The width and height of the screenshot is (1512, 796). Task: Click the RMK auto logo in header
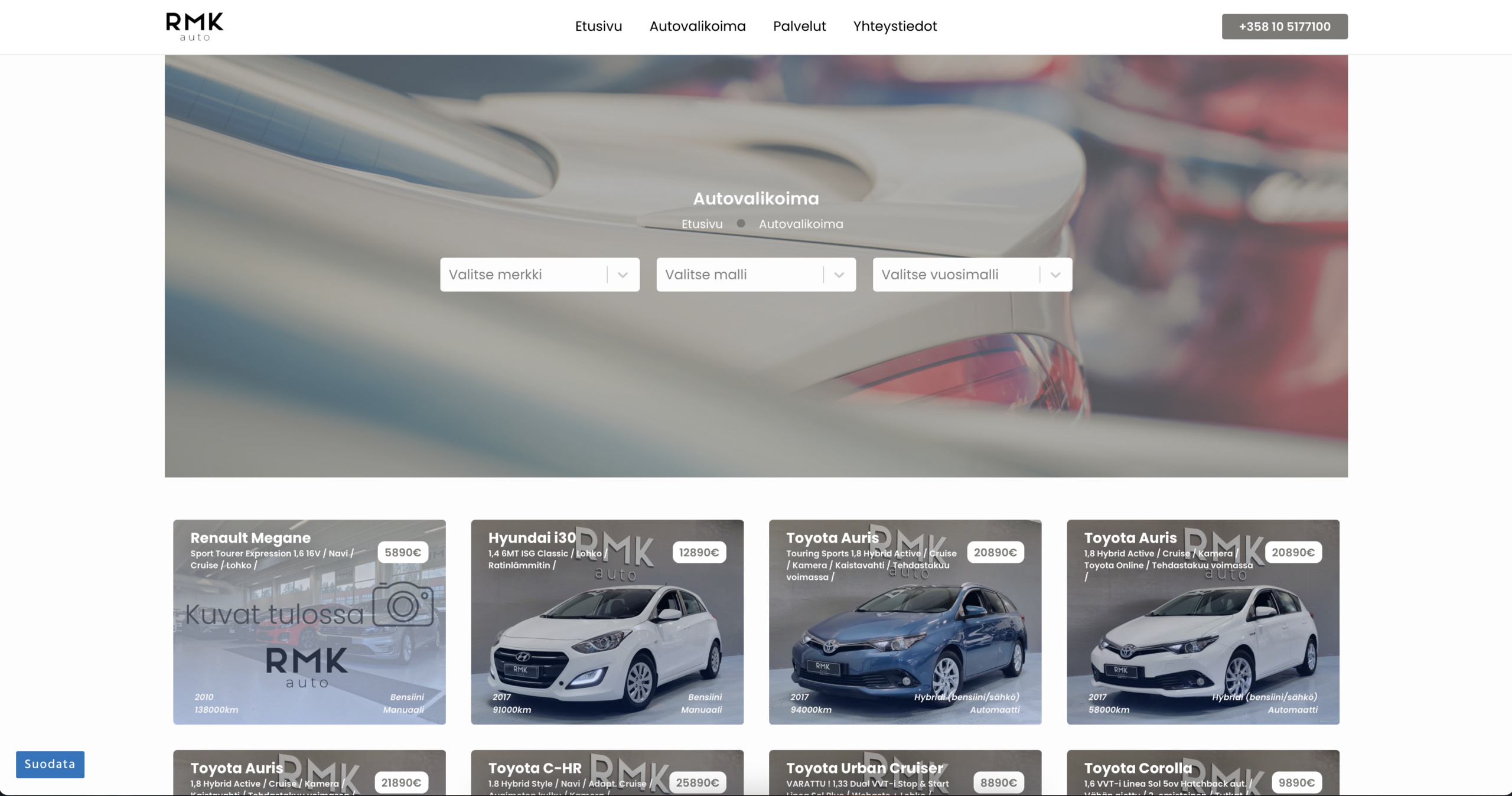pyautogui.click(x=194, y=27)
